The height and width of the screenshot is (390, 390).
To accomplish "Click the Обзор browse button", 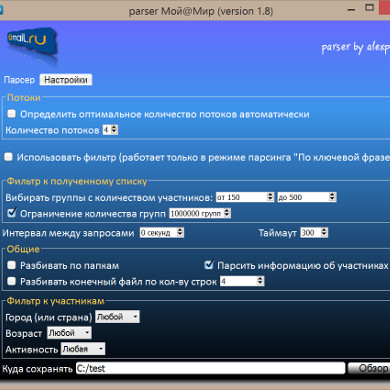I will [x=369, y=368].
